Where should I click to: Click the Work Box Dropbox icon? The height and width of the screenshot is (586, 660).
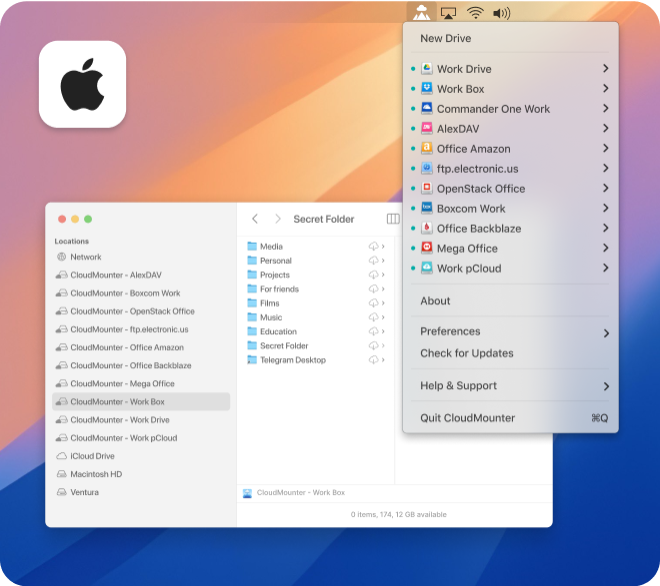tap(426, 88)
